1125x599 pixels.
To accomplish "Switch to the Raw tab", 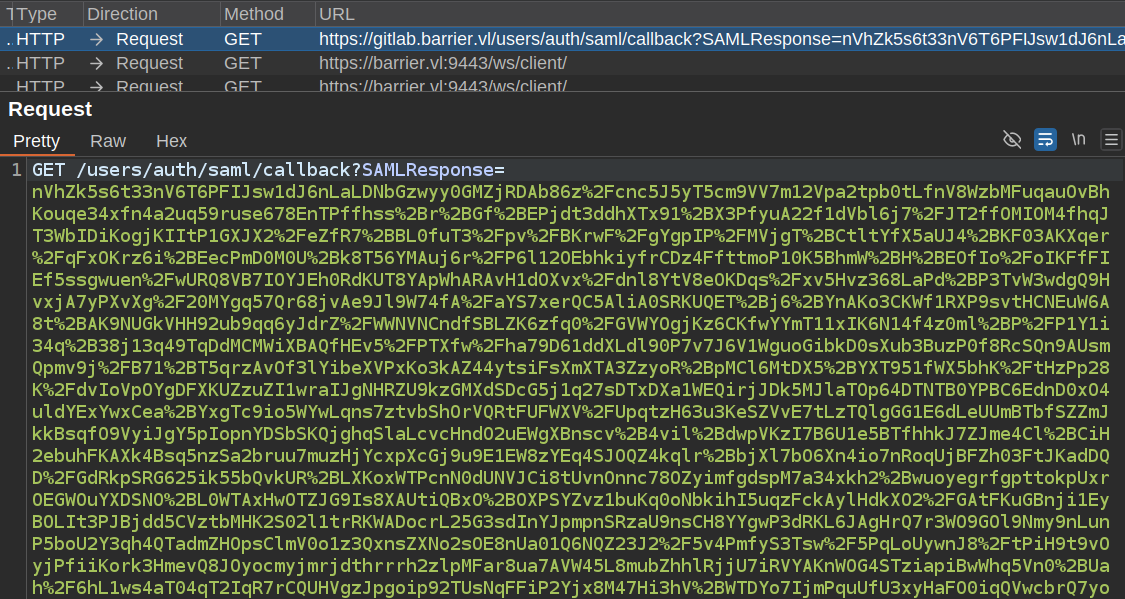I will [108, 141].
